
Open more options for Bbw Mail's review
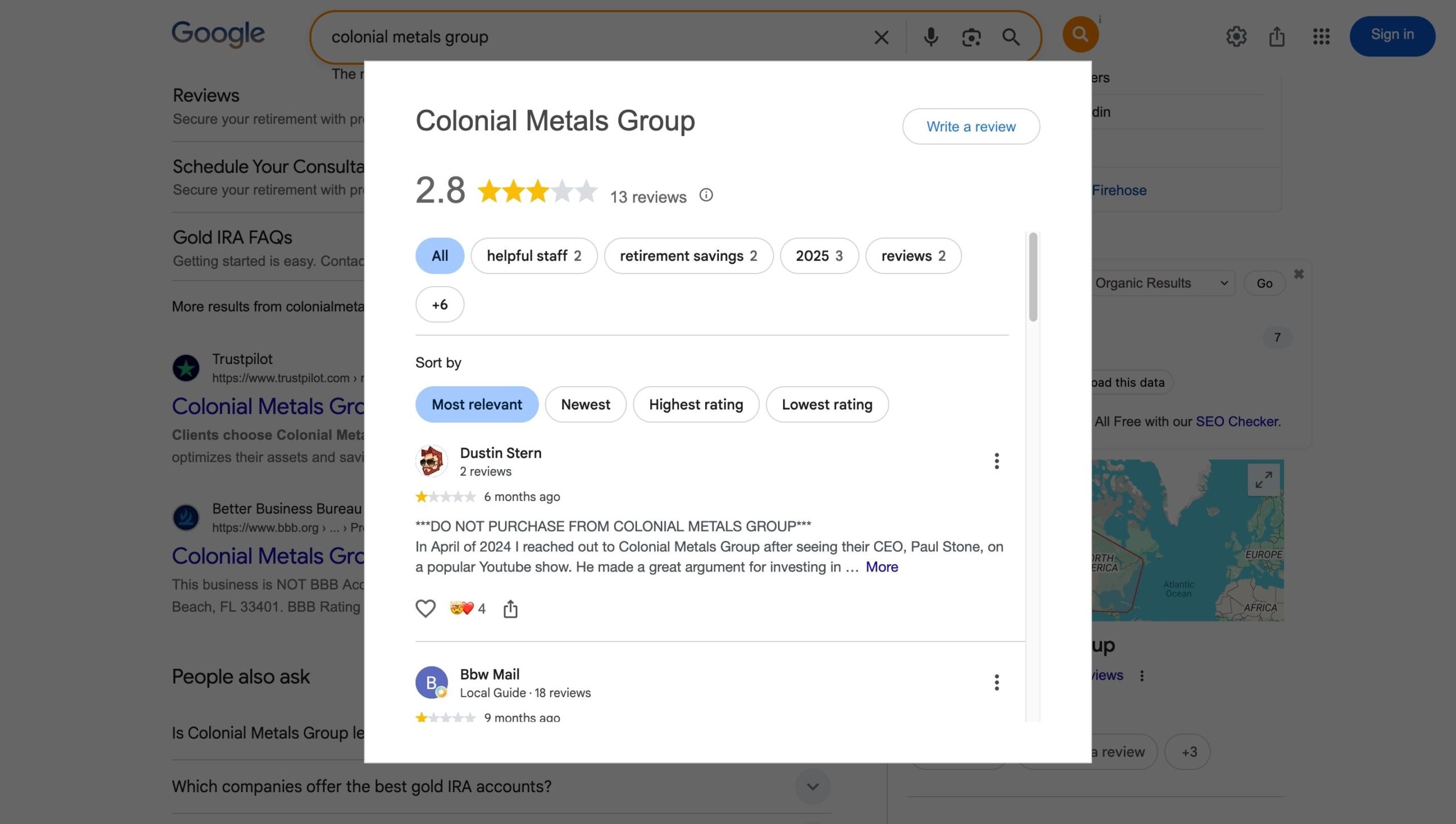[996, 682]
